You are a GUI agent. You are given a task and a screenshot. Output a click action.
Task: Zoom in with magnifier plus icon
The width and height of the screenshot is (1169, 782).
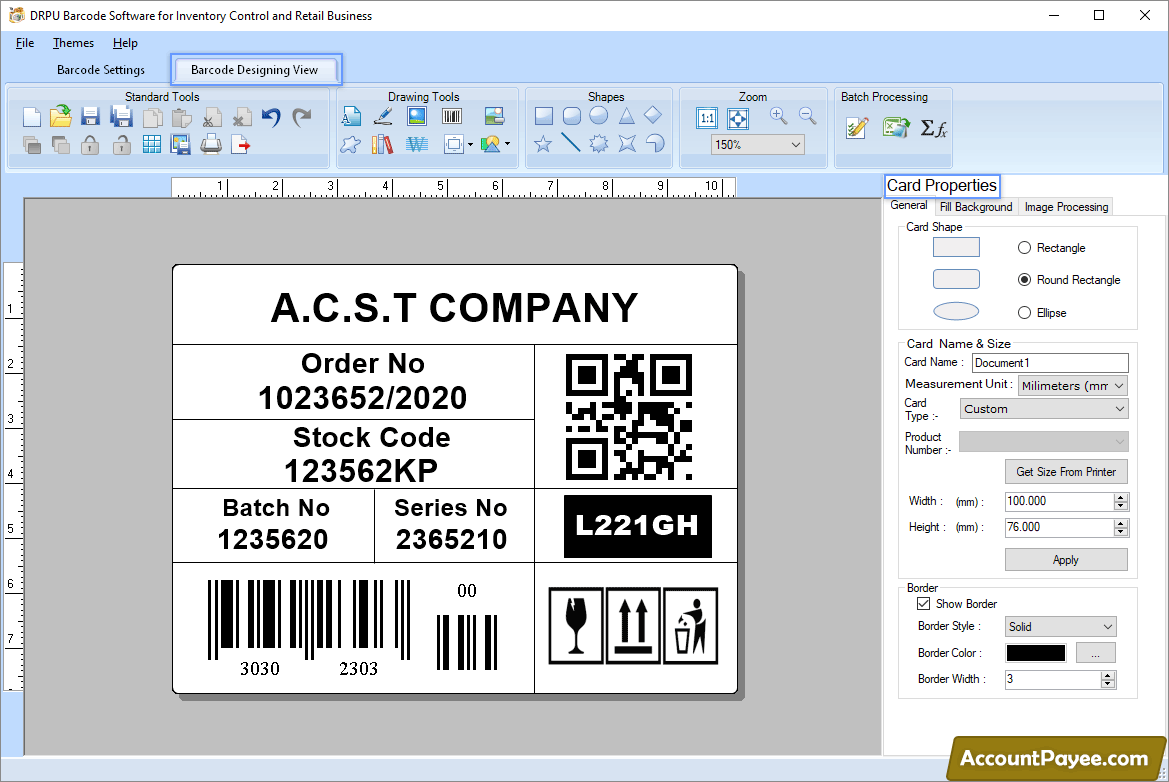click(x=778, y=116)
